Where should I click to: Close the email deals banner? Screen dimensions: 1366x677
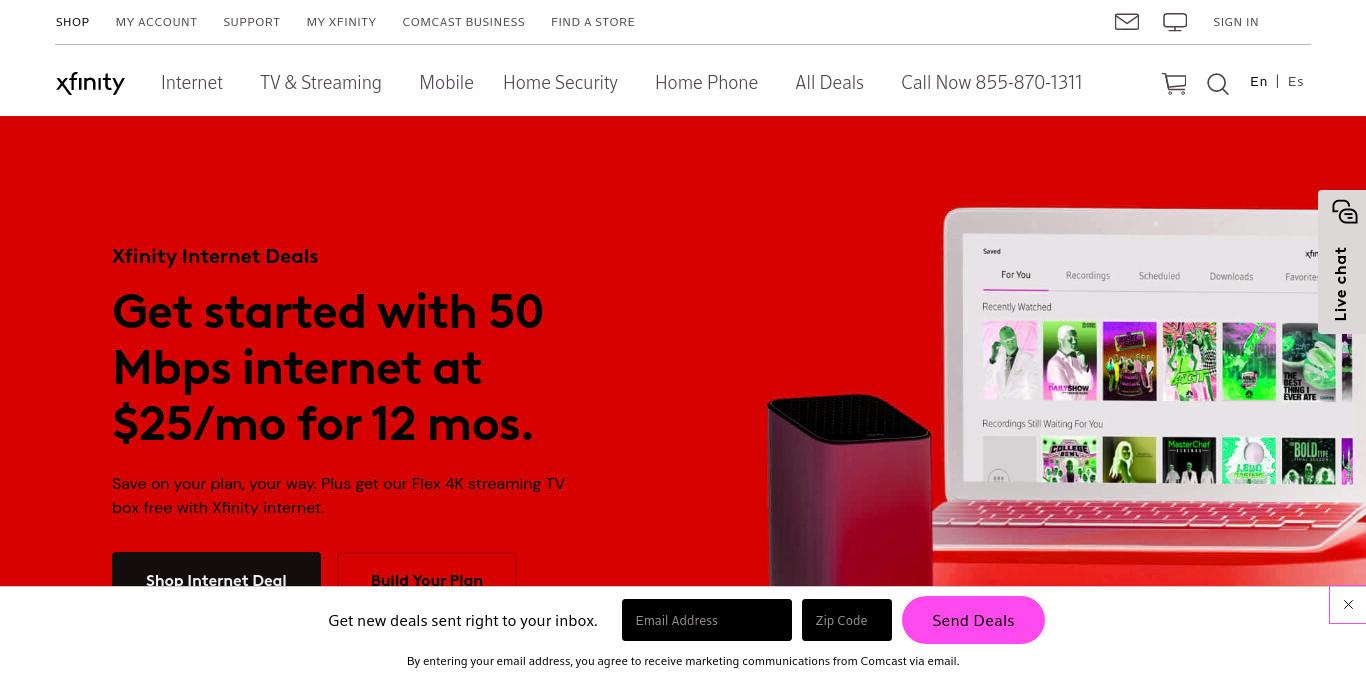pyautogui.click(x=1348, y=605)
